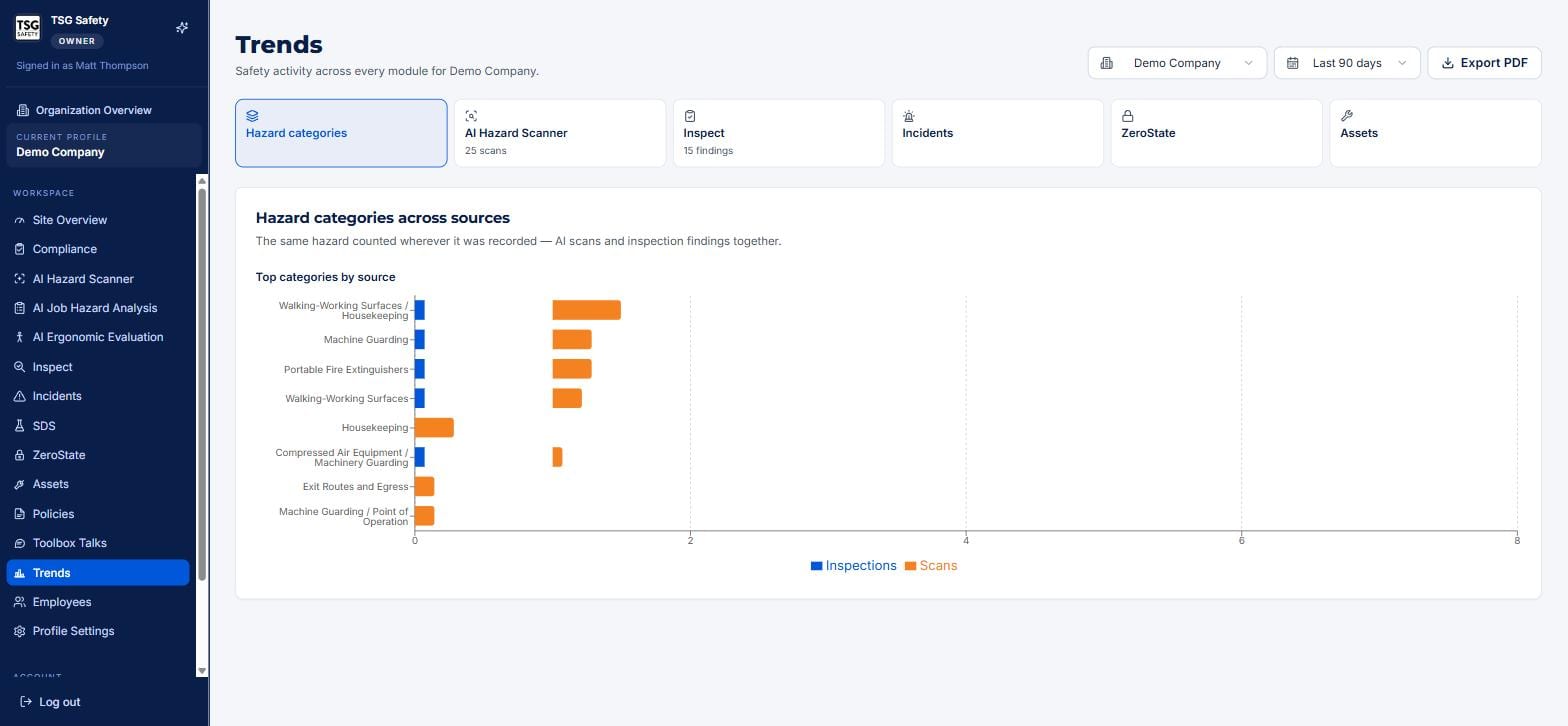Click the Exit Routes and Egress label

(x=355, y=487)
